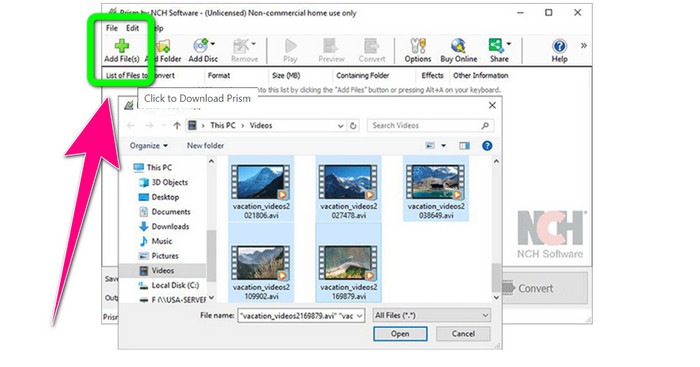Open the File name dropdown arrow
This screenshot has height=367, width=700.
click(360, 316)
